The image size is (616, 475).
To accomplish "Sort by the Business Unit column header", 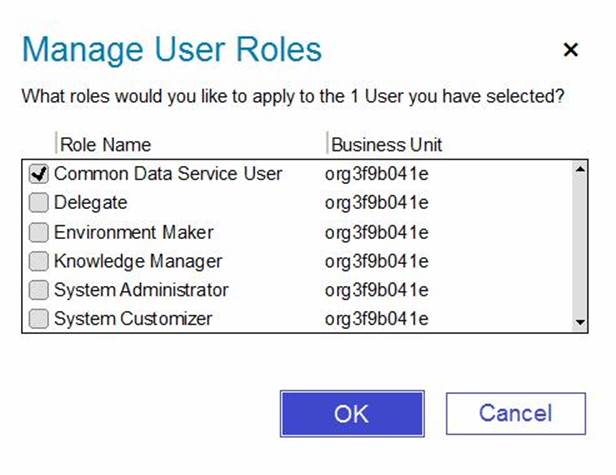I will point(386,144).
